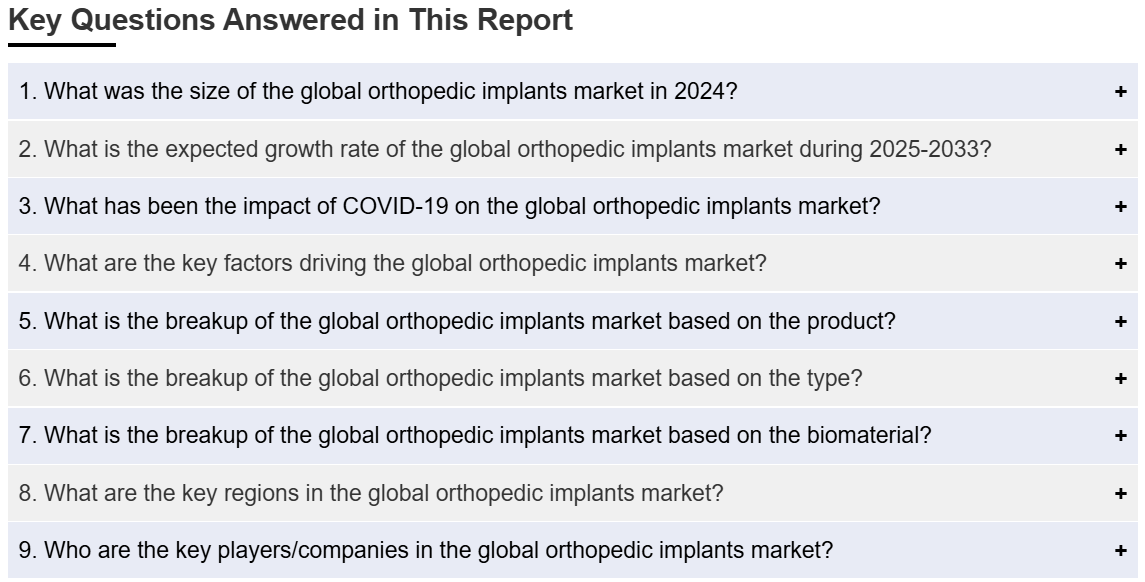Expand question 3 about COVID-19 impact

pyautogui.click(x=449, y=207)
